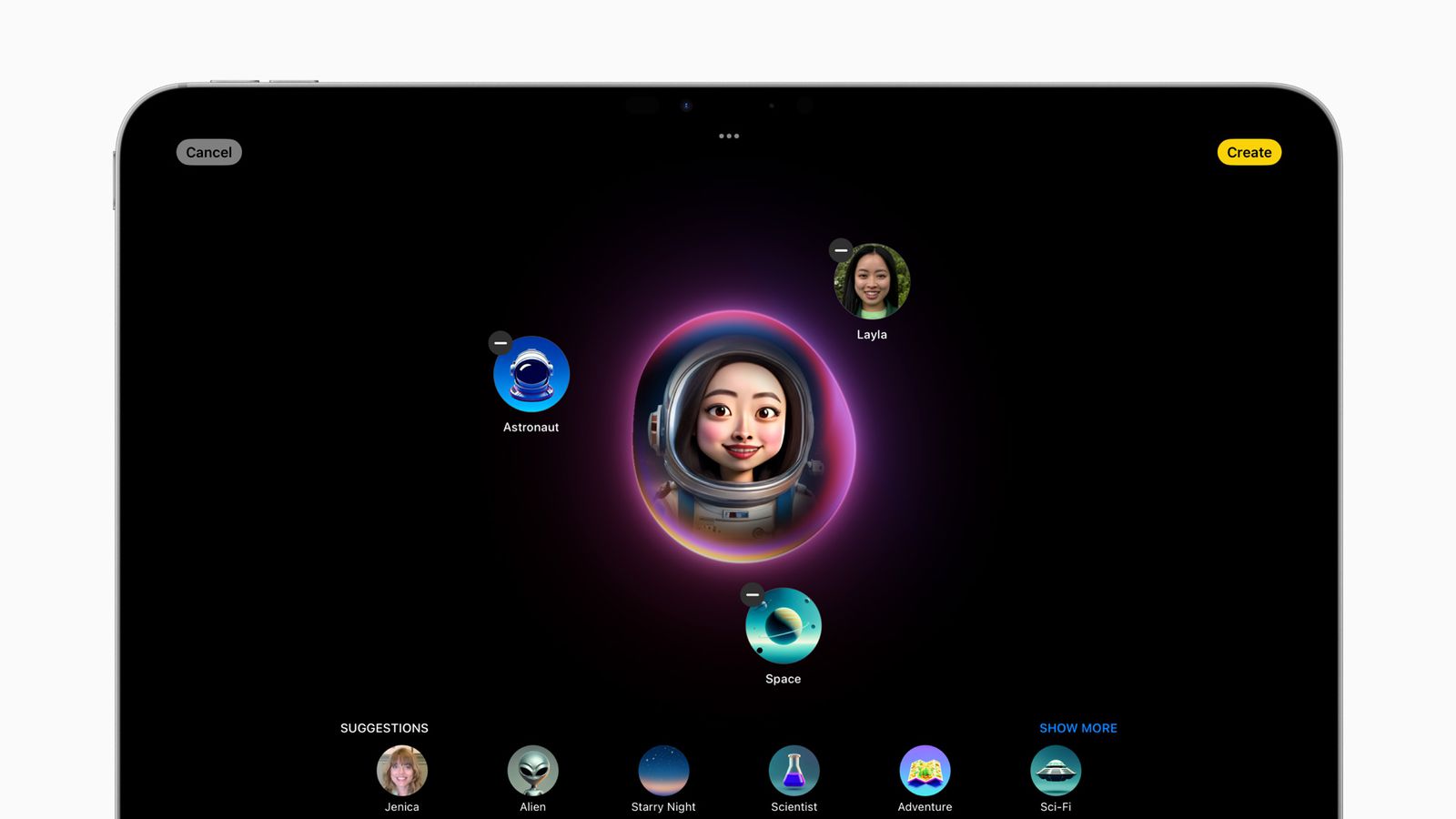Select the Sci-Fi UFO suggestion
The image size is (1456, 819).
pos(1056,772)
